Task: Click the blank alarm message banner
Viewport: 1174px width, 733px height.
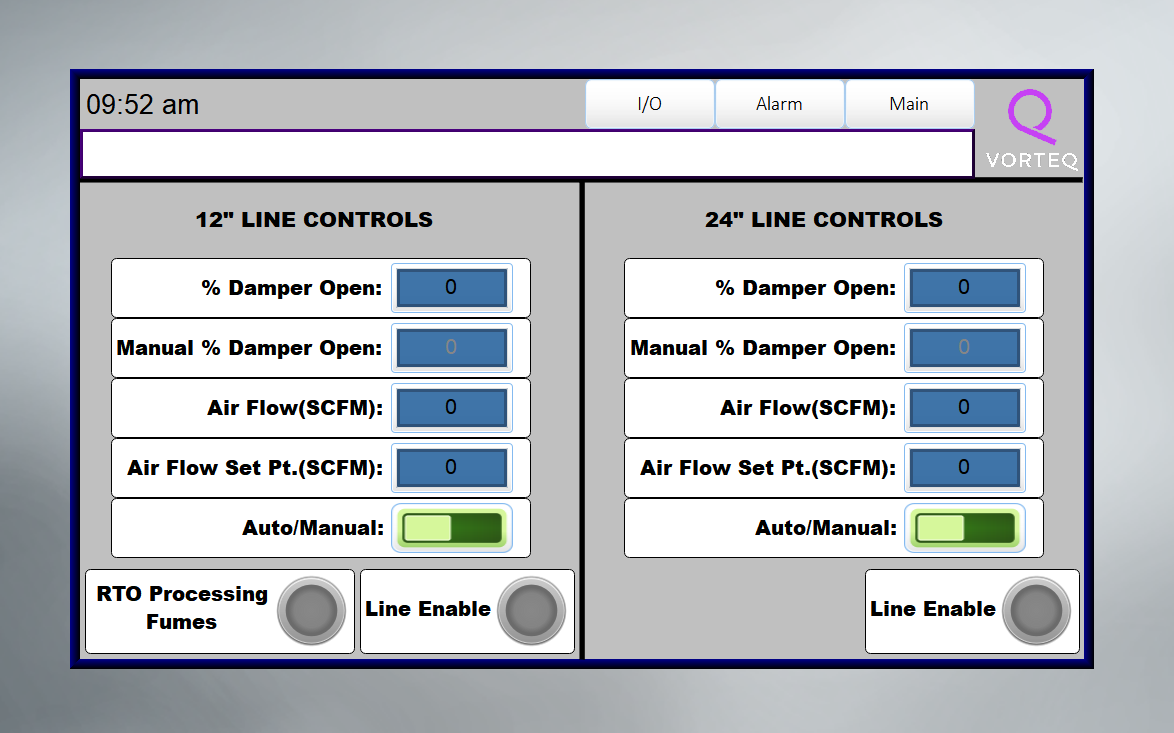Action: pyautogui.click(x=527, y=154)
